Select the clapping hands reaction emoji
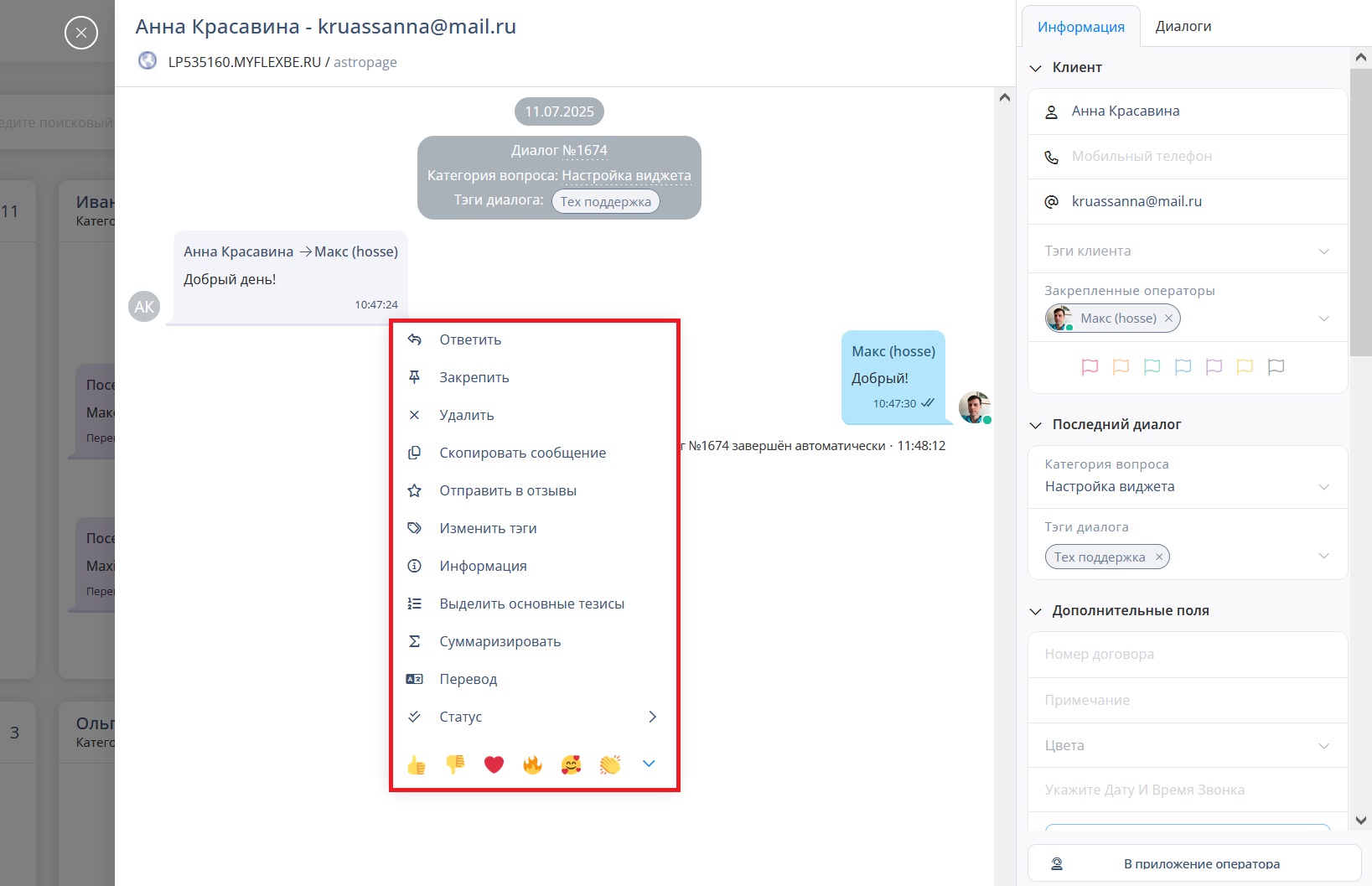1372x886 pixels. click(x=610, y=764)
